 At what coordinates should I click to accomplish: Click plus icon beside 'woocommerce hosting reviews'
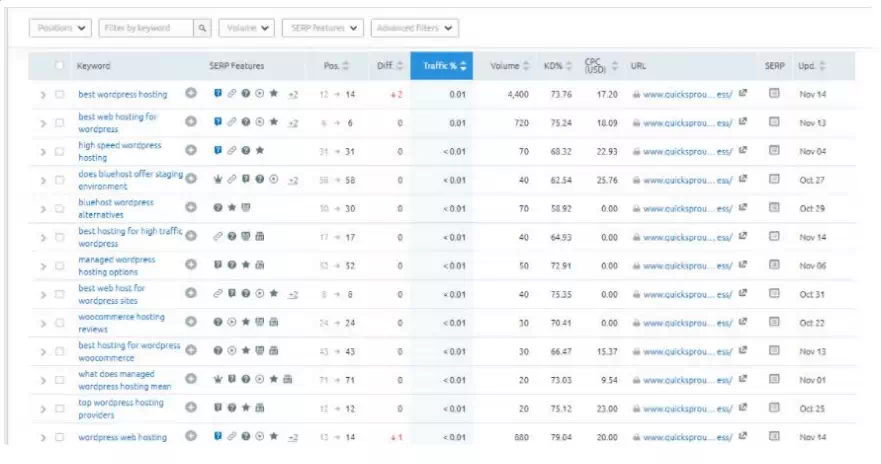tap(192, 323)
